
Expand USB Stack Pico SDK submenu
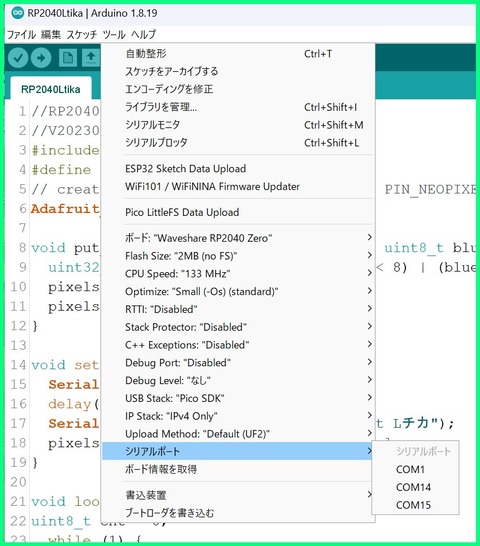238,398
